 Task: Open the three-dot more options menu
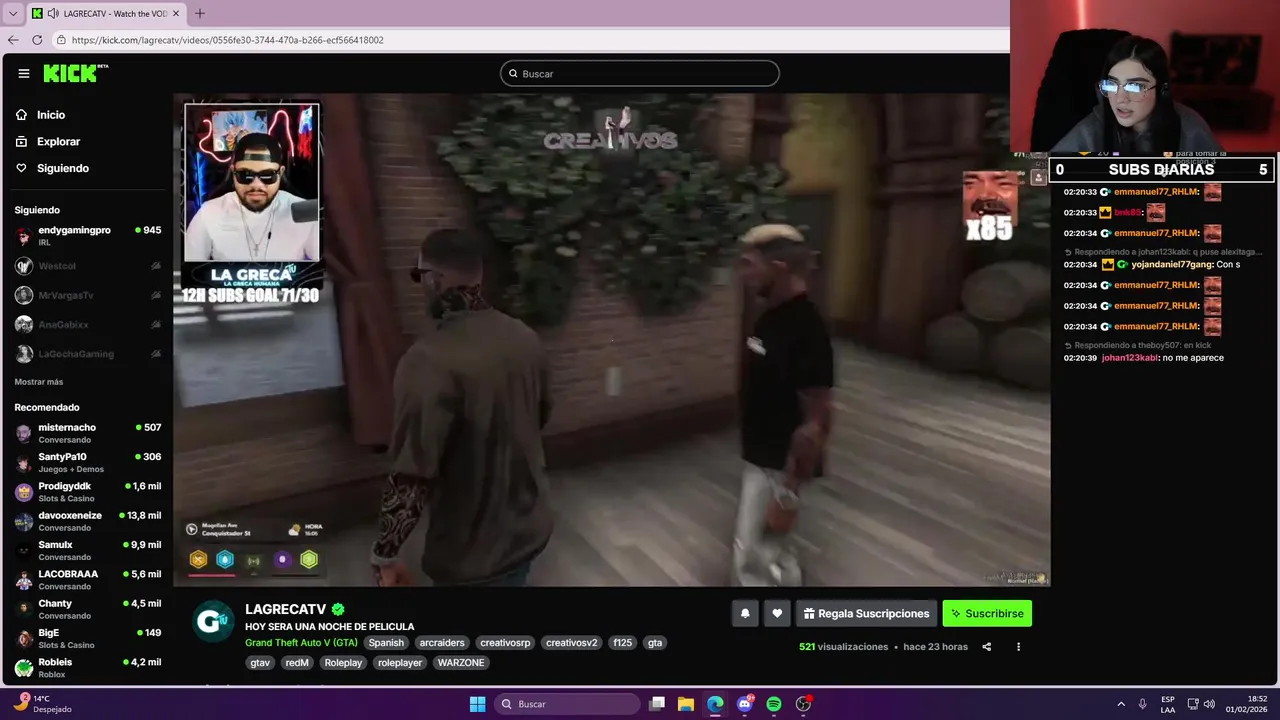point(1018,647)
